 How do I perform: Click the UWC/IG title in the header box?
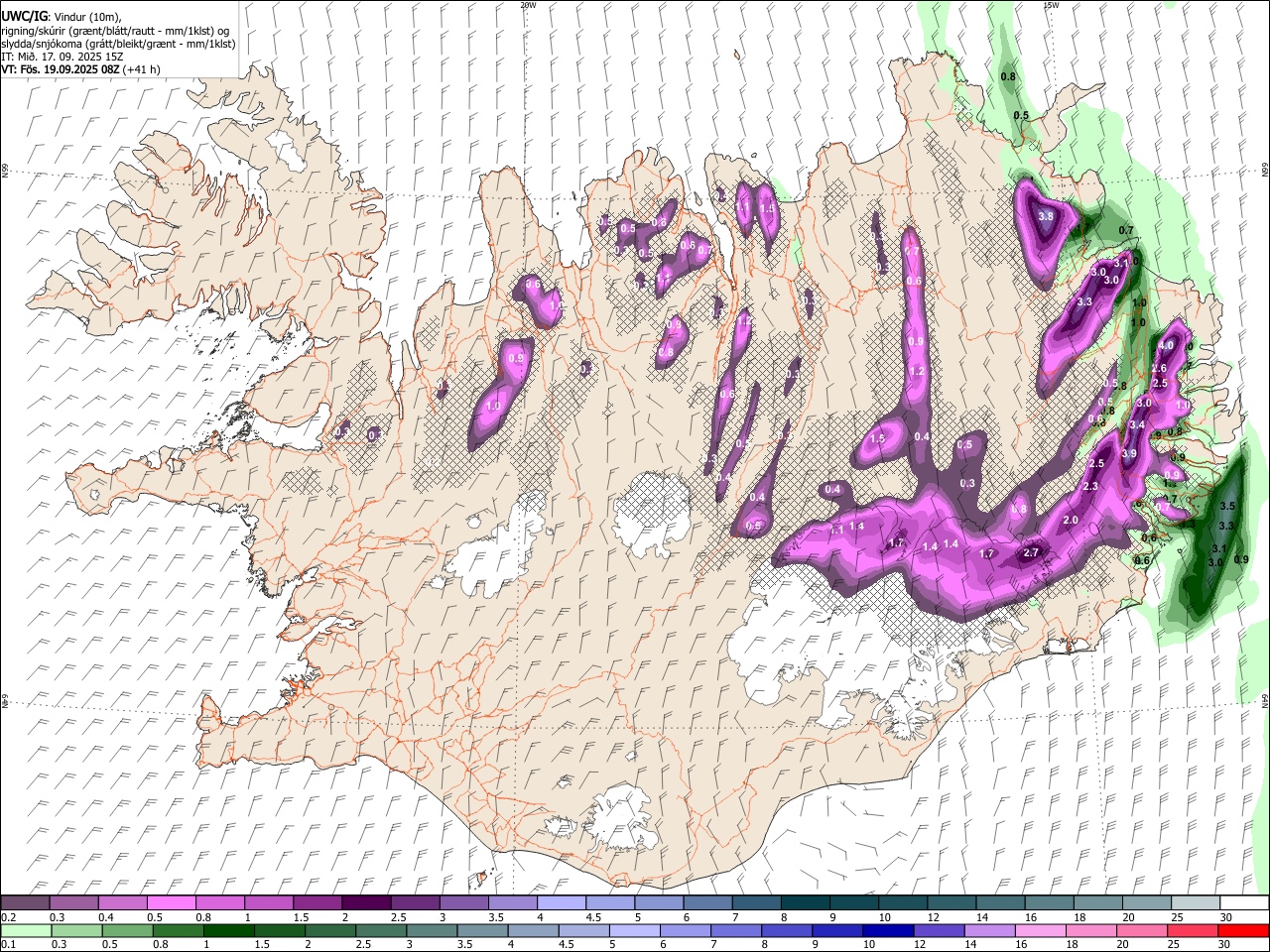[24, 17]
